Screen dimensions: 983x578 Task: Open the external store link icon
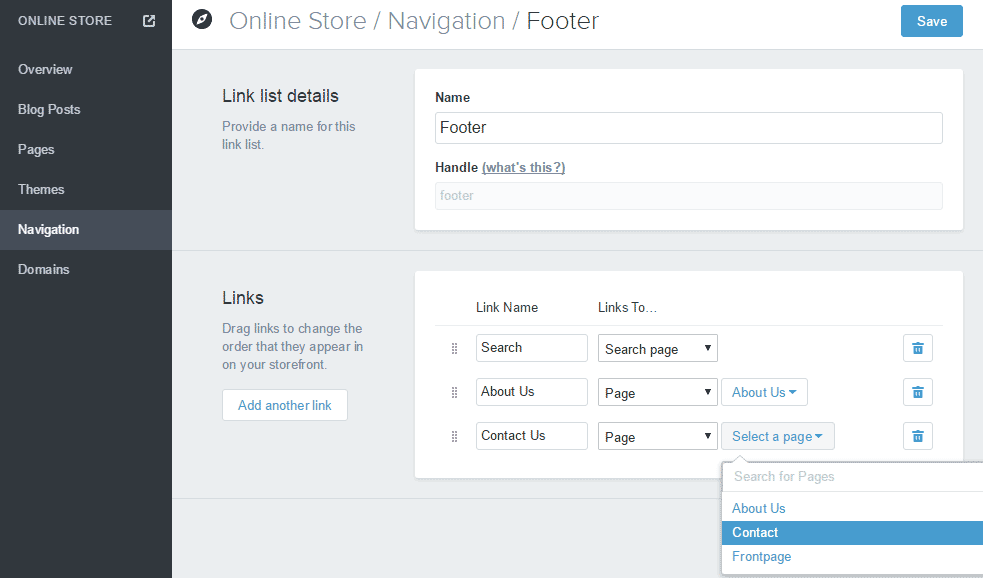click(x=149, y=21)
